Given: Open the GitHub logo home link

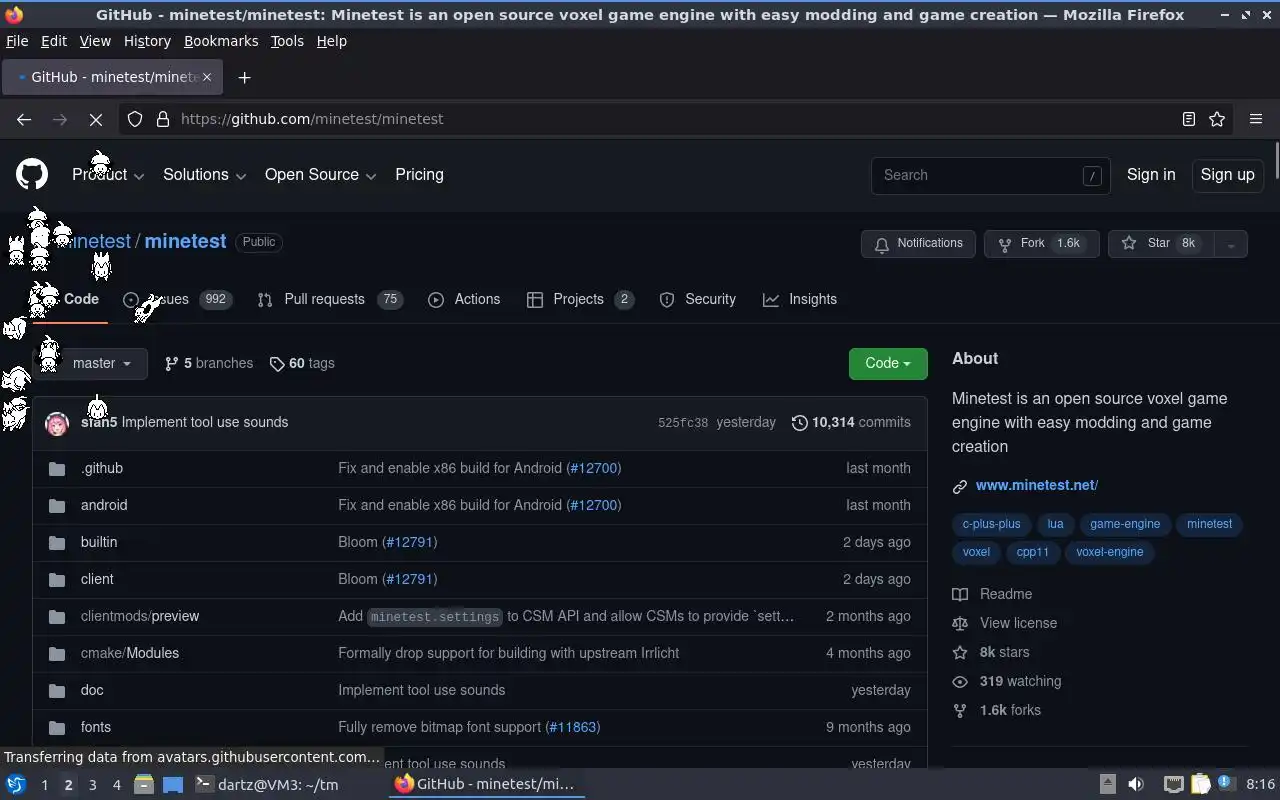Looking at the screenshot, I should coord(32,174).
